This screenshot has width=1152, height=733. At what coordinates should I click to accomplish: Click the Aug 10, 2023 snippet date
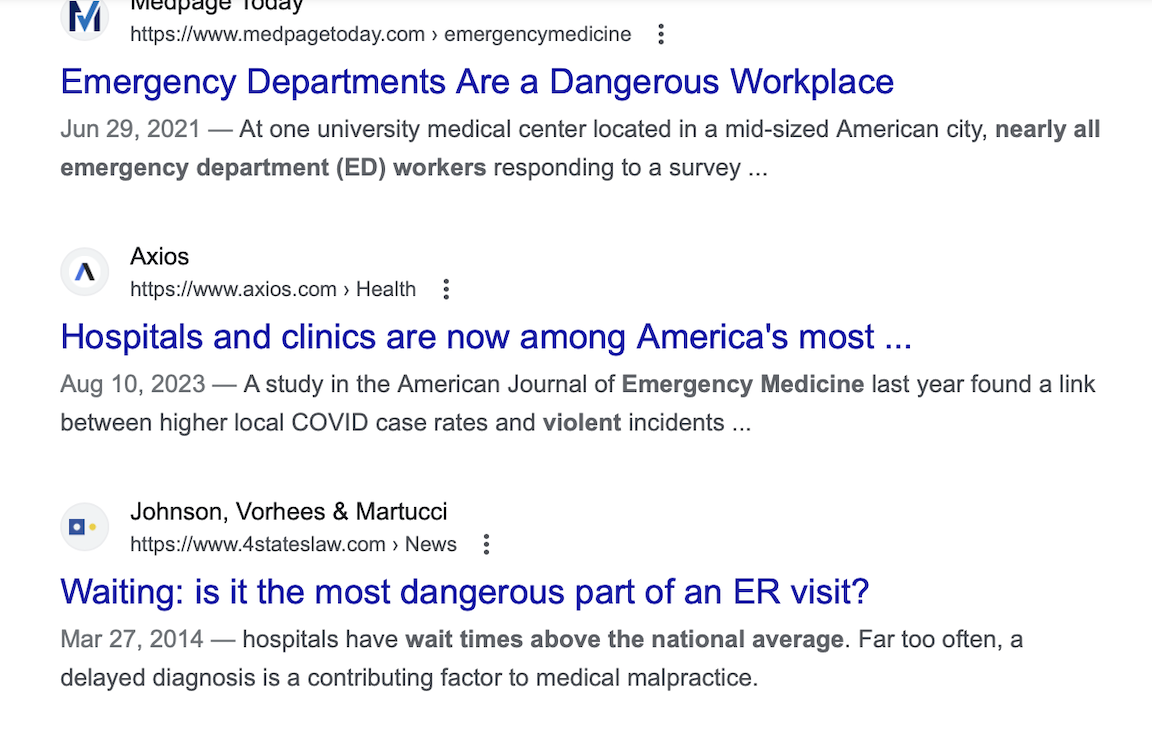pyautogui.click(x=132, y=385)
